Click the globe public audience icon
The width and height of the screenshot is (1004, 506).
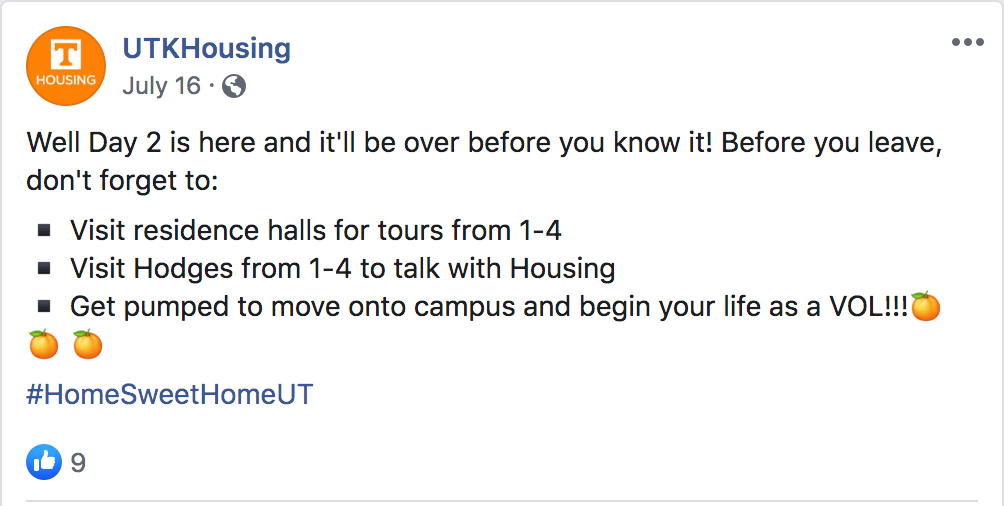coord(234,86)
